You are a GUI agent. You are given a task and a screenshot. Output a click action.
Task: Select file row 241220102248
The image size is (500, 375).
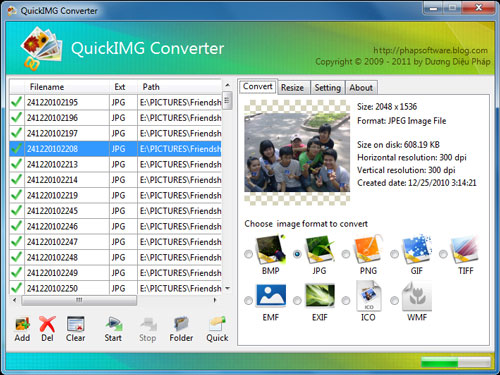[116, 257]
